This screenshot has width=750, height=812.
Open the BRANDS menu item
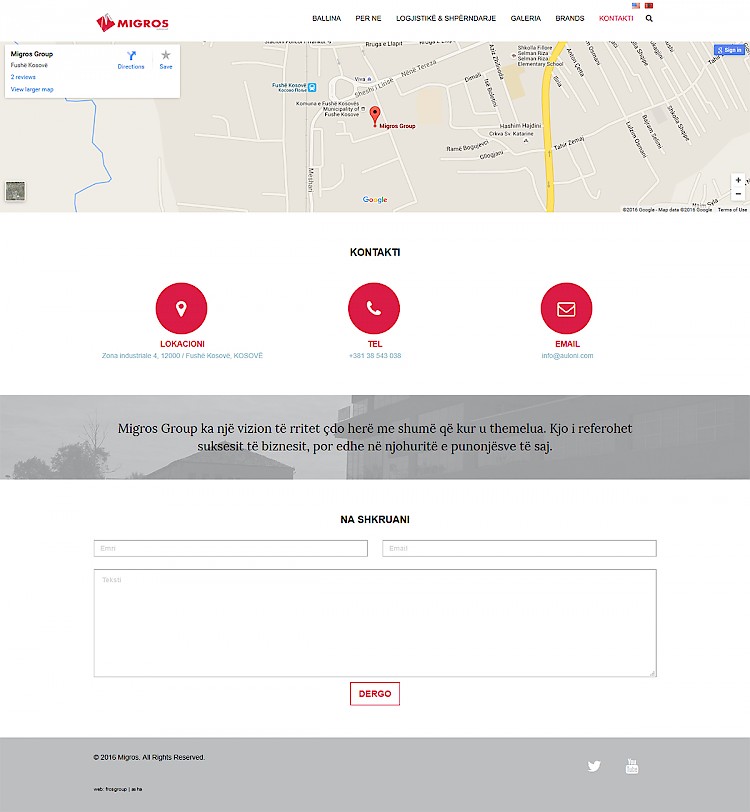[x=570, y=18]
